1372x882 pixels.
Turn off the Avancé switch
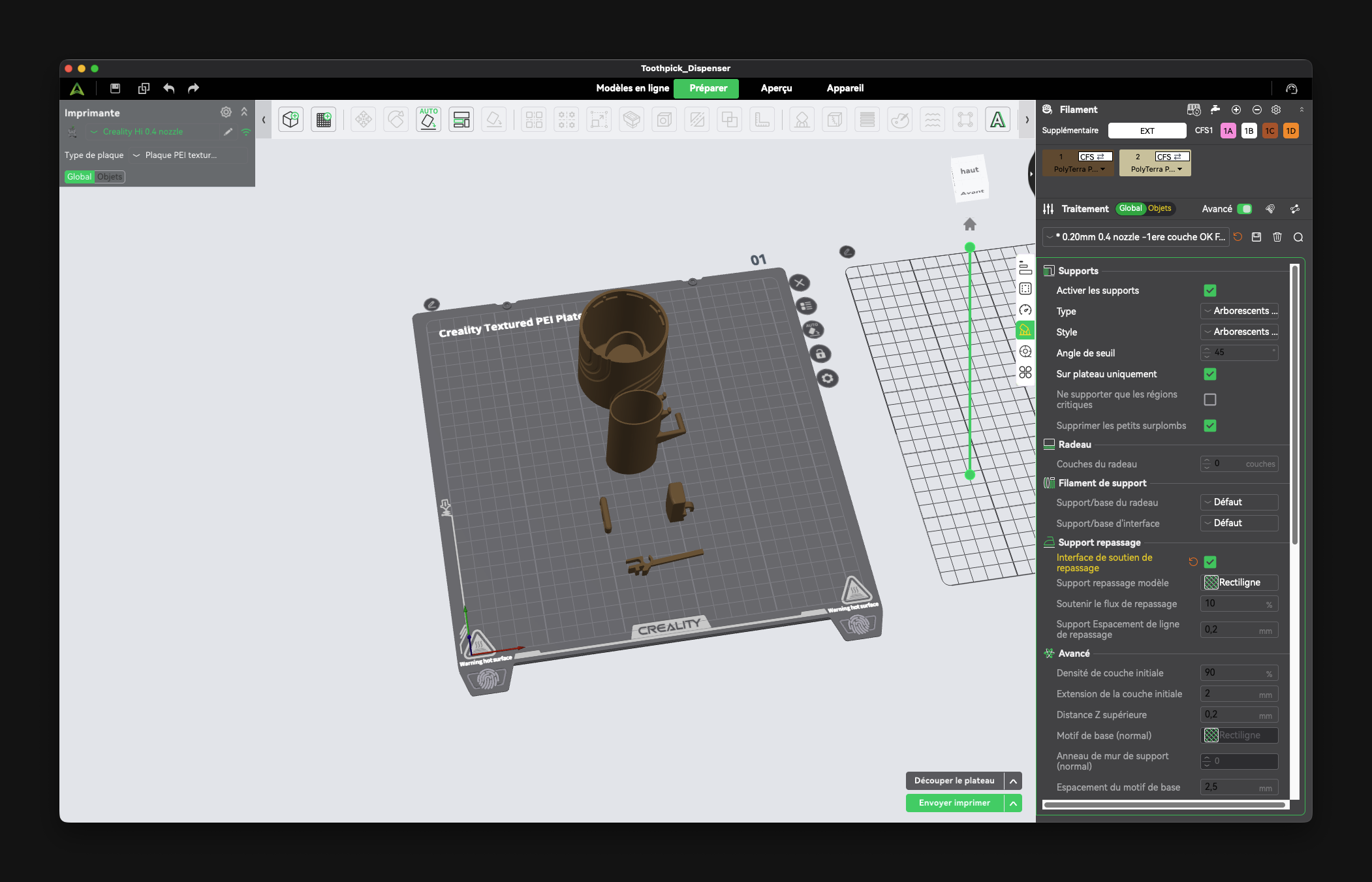point(1245,209)
